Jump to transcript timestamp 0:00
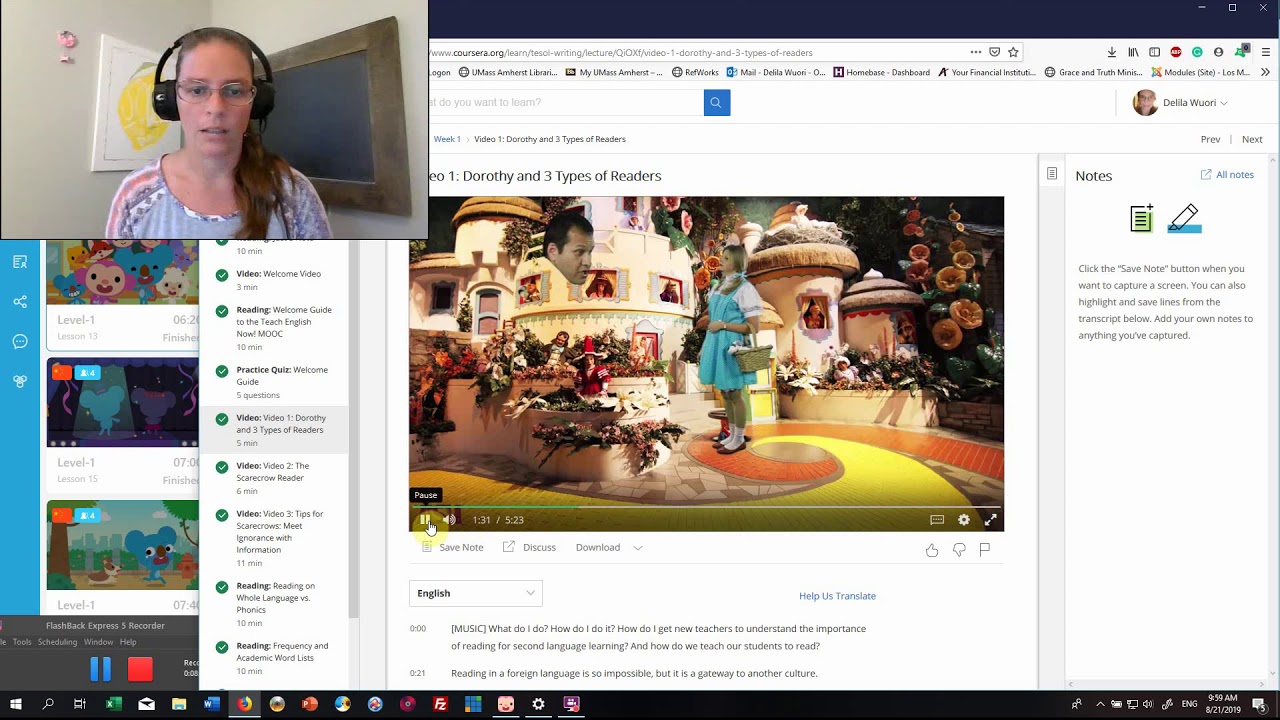The image size is (1280, 720). [x=418, y=629]
